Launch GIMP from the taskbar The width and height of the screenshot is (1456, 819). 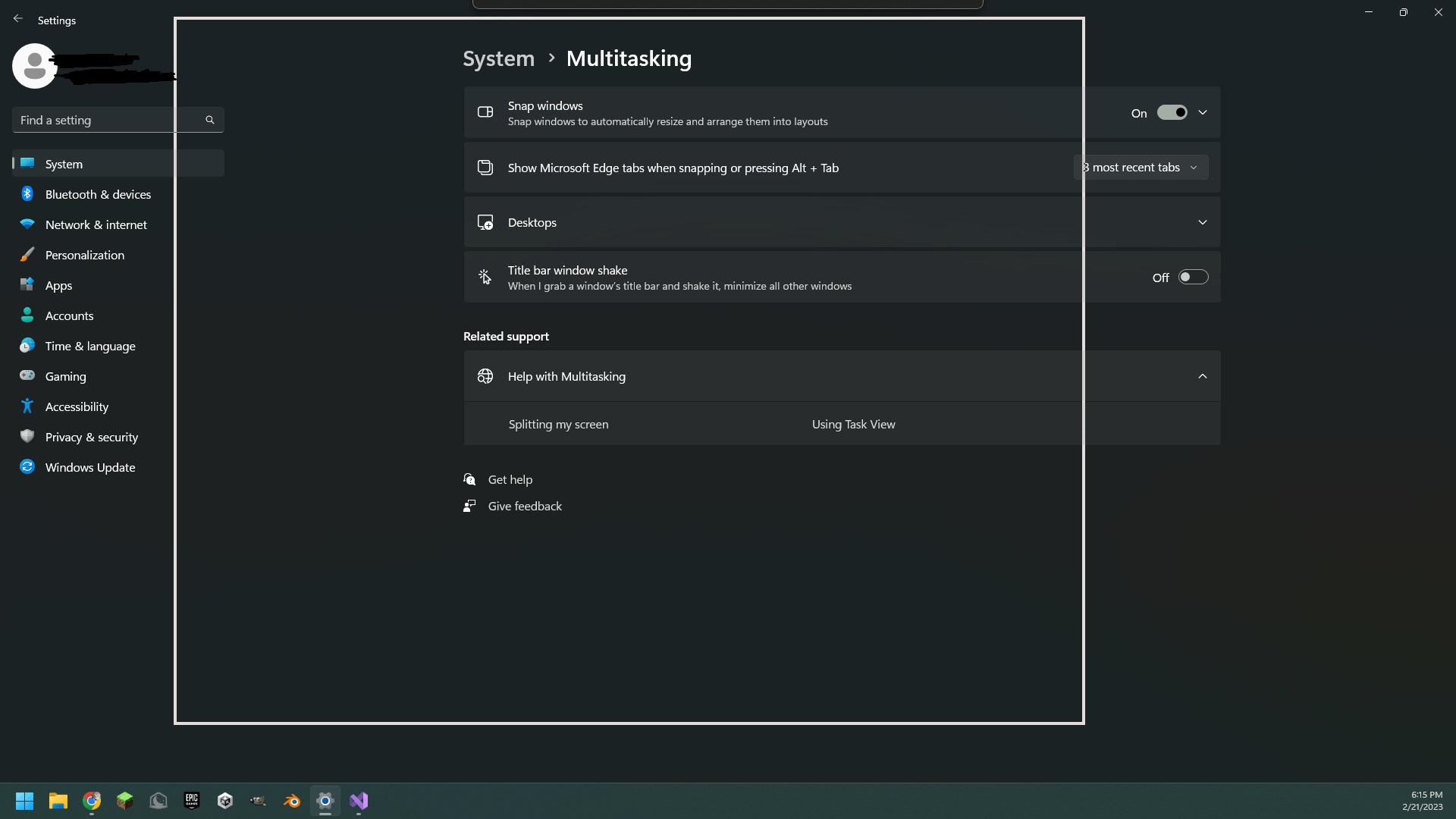[259, 801]
